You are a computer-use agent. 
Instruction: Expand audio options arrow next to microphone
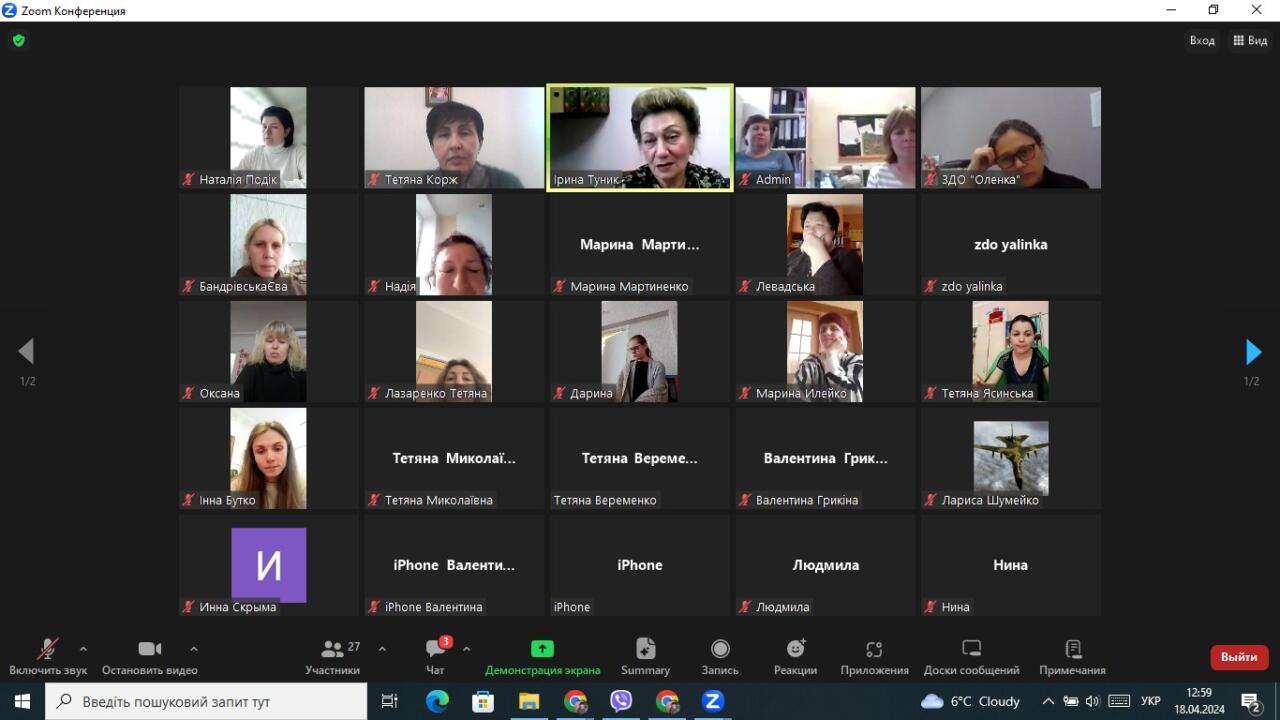(x=83, y=649)
